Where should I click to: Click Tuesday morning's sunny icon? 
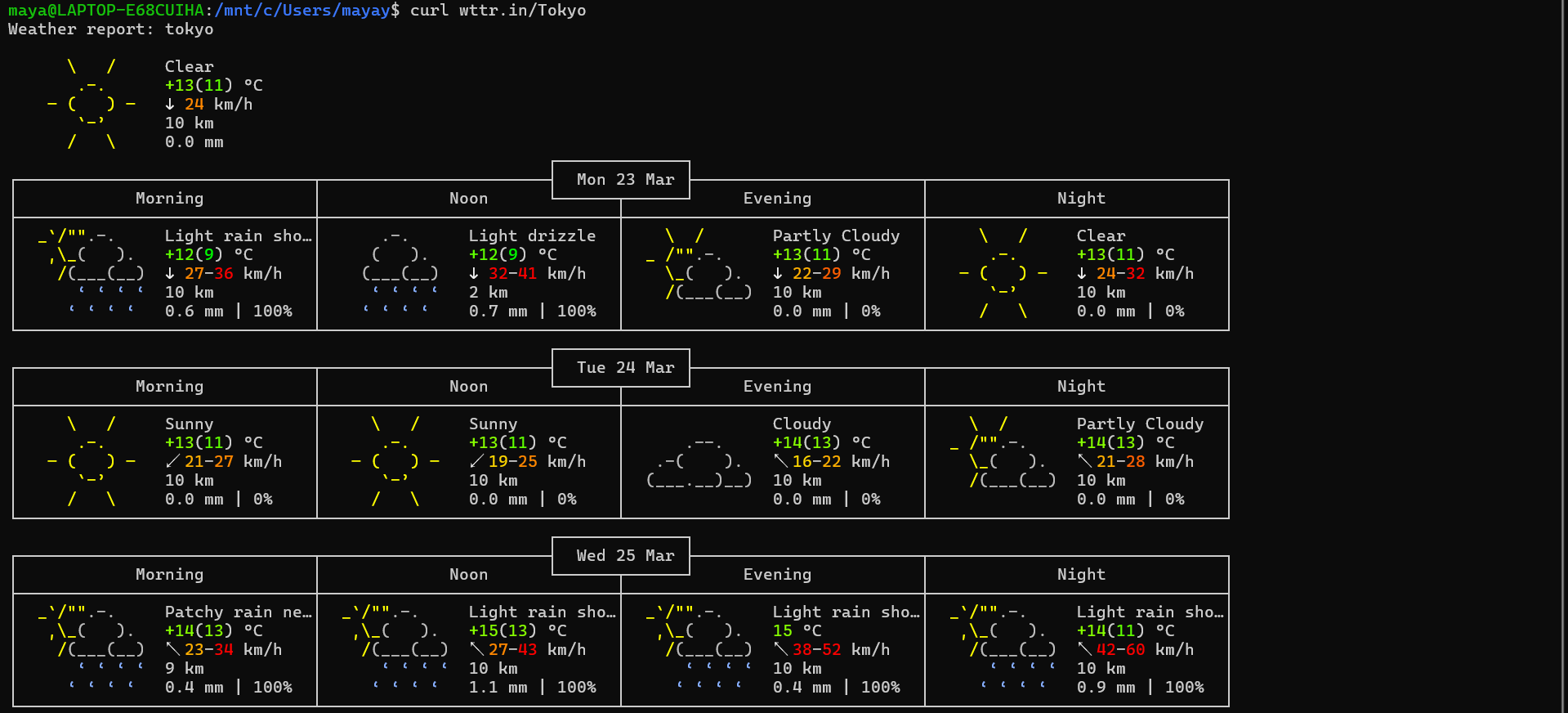tap(91, 461)
